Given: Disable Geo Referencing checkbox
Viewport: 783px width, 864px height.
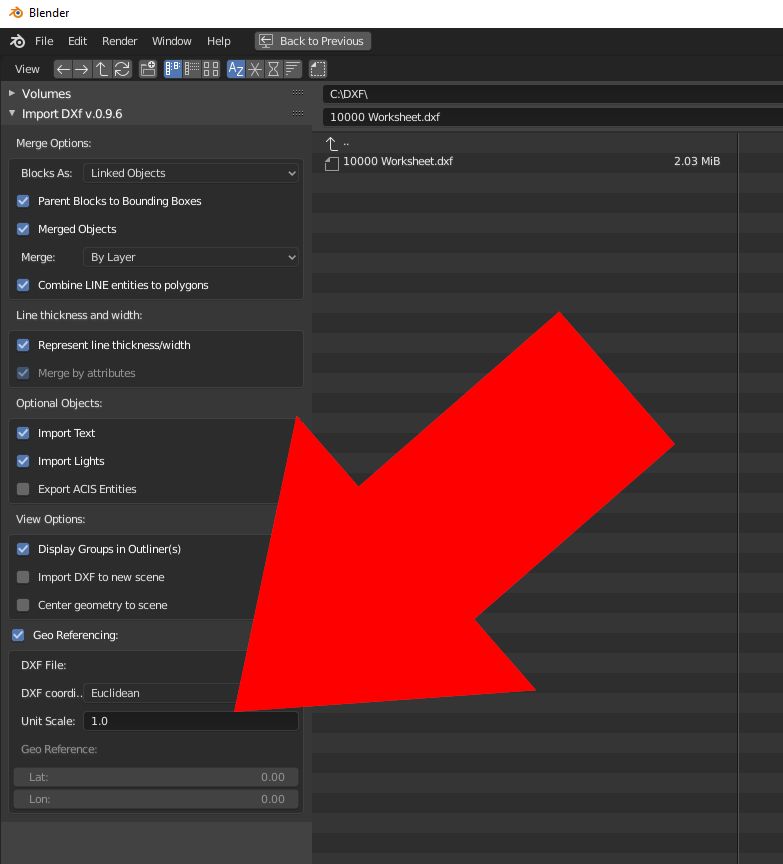Looking at the screenshot, I should point(18,635).
